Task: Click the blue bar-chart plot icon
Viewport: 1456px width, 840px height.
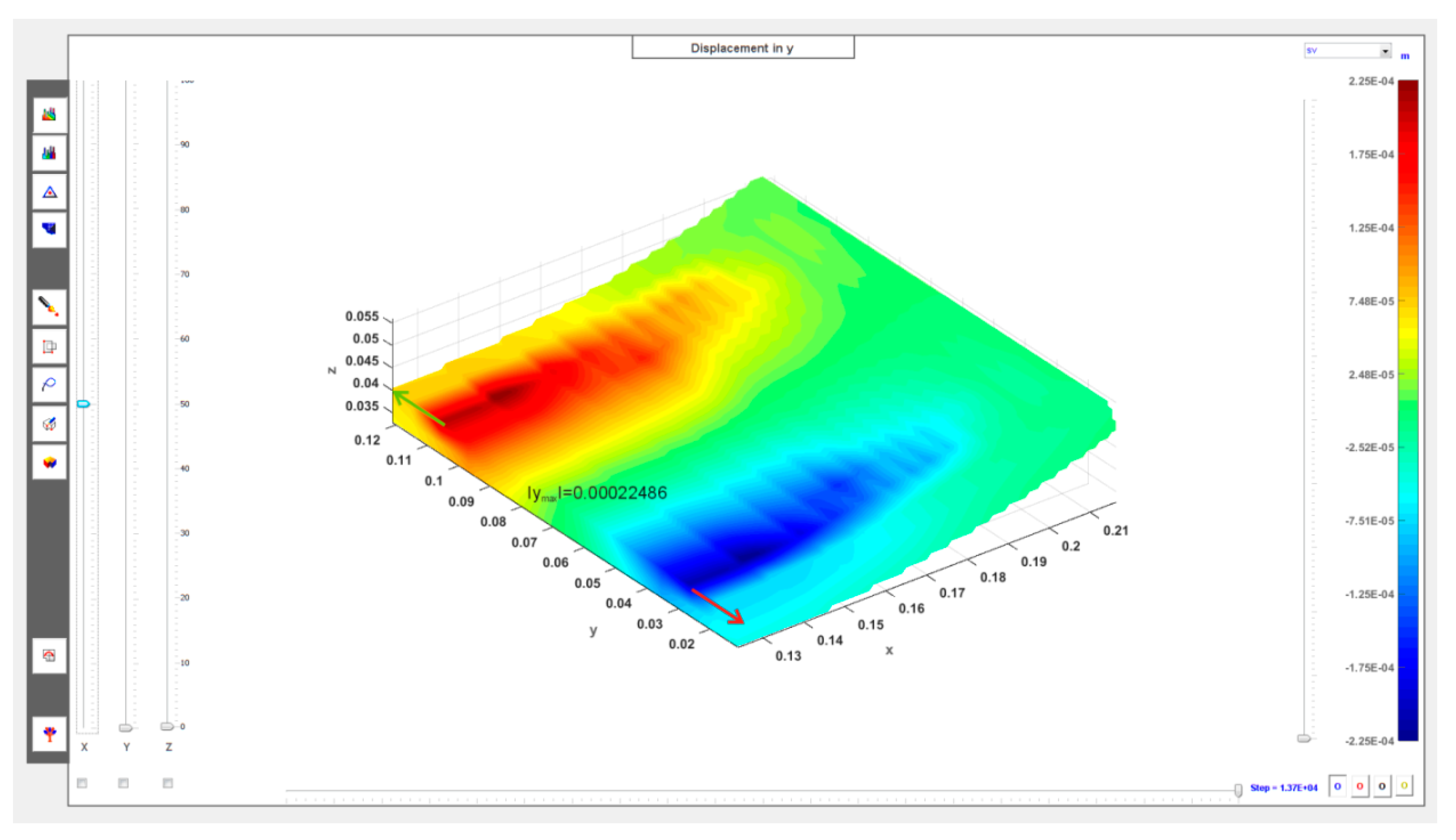Action: coord(49,153)
